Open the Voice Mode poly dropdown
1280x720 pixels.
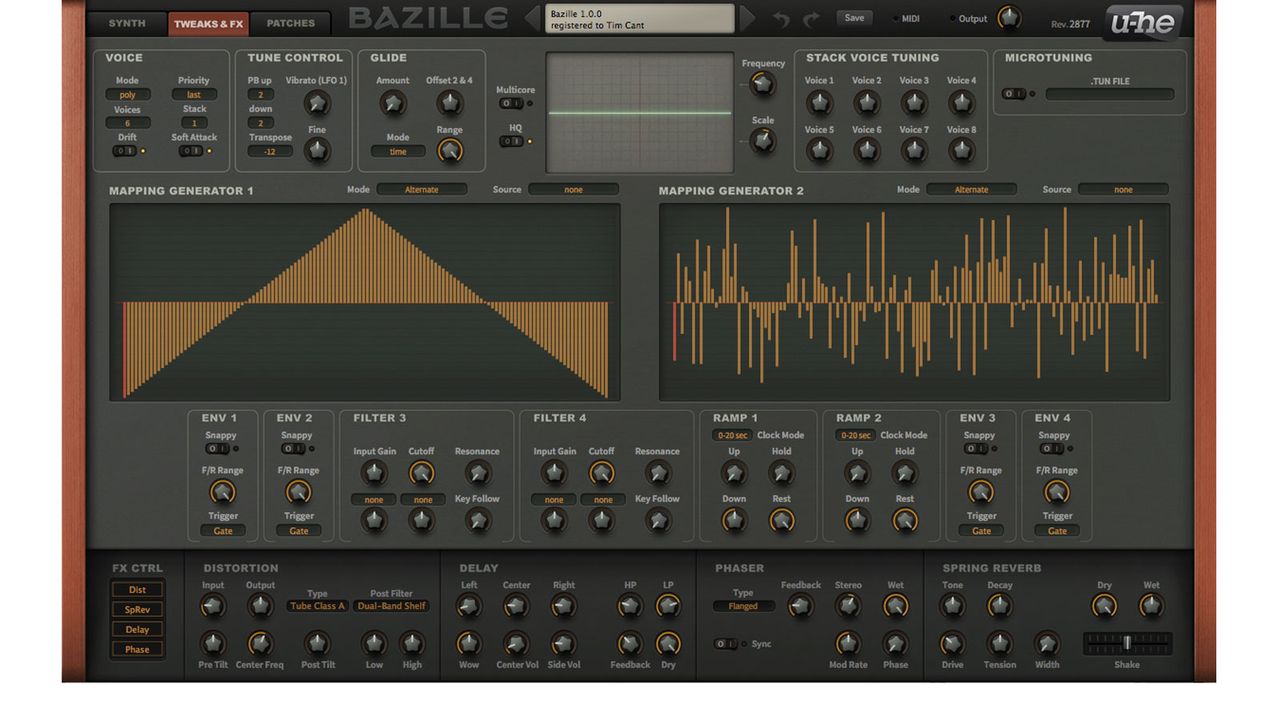tap(128, 95)
